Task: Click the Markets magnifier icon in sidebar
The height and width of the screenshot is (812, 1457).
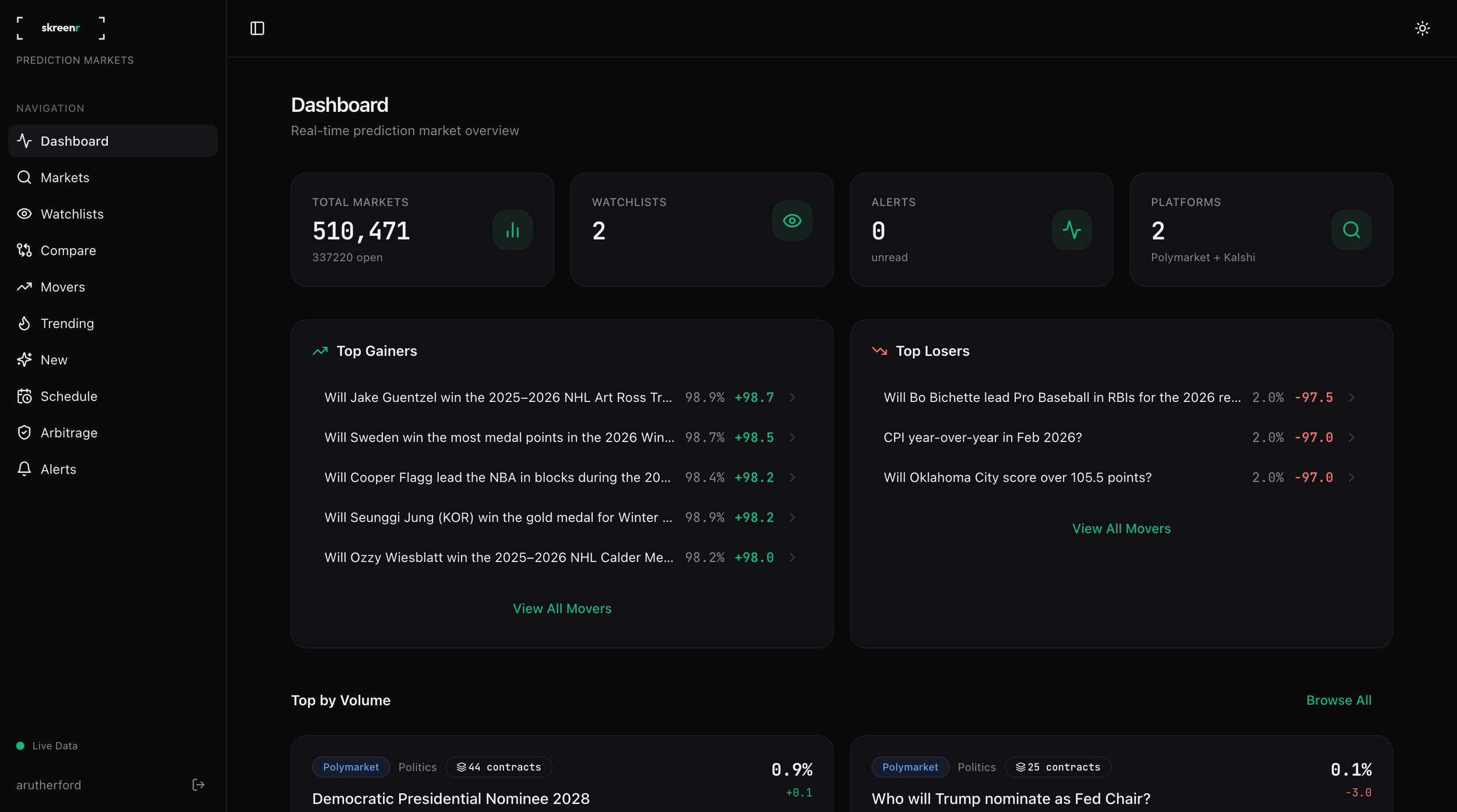Action: pyautogui.click(x=24, y=177)
